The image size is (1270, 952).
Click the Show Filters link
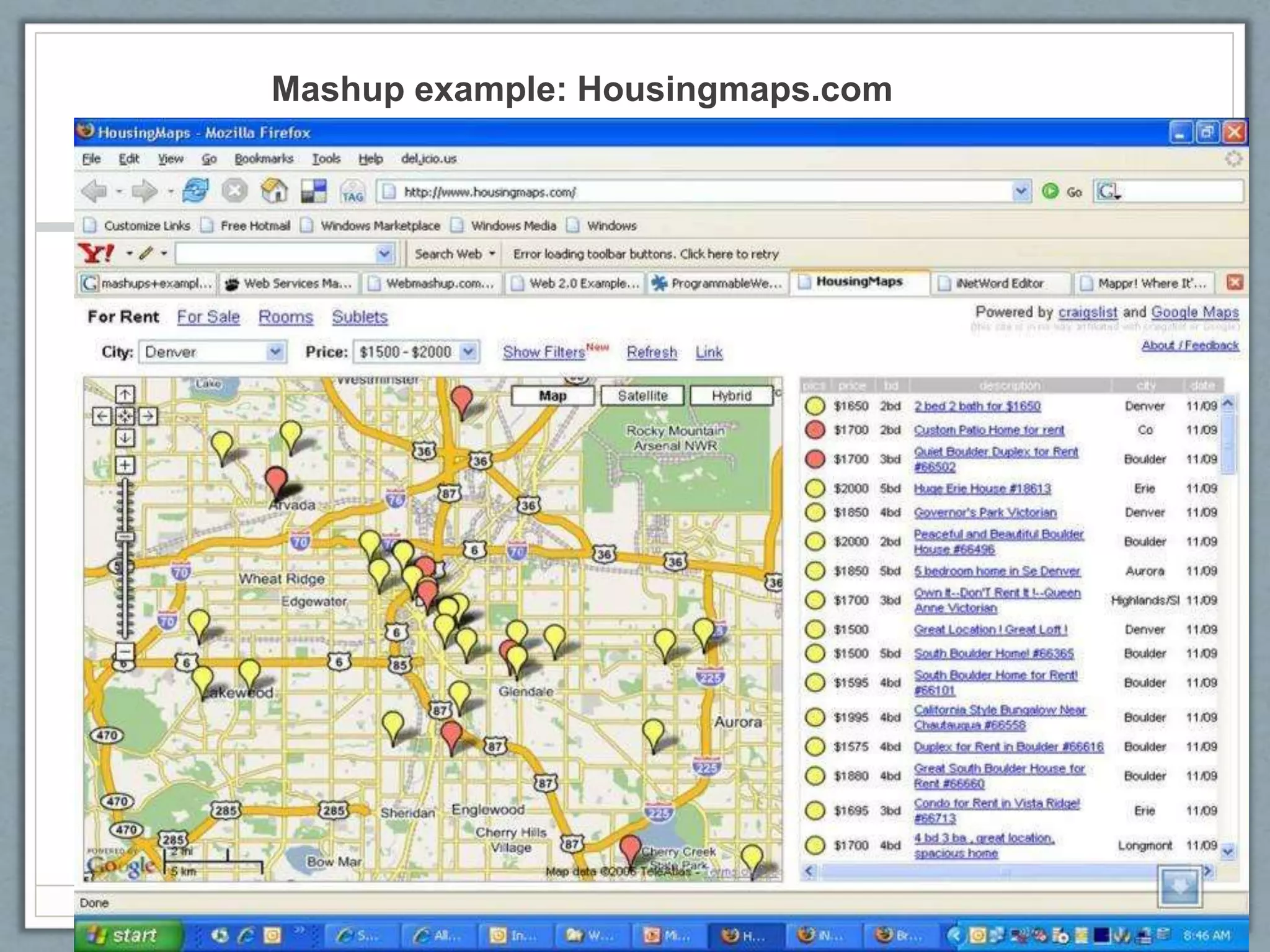[x=544, y=352]
